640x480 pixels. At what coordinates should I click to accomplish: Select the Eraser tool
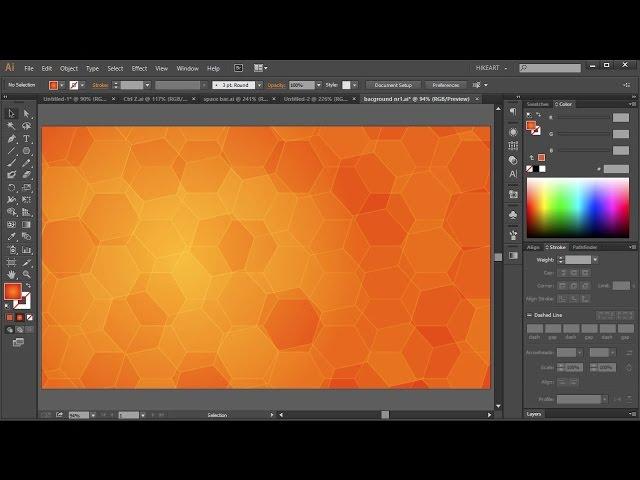tap(27, 175)
